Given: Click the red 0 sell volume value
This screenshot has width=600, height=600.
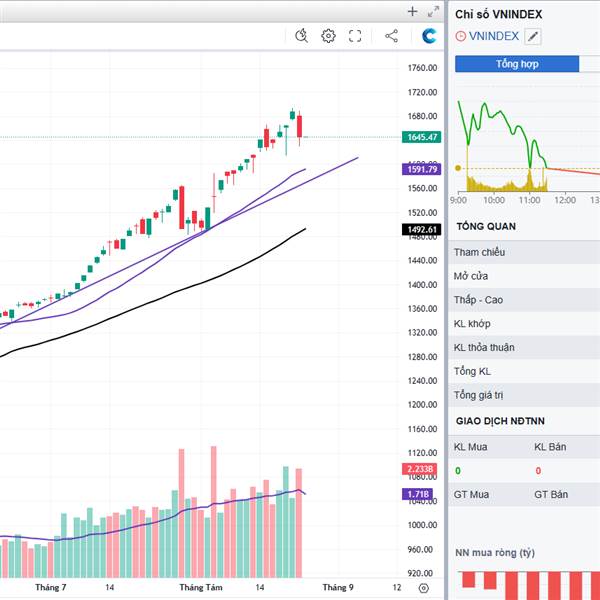Looking at the screenshot, I should point(538,471).
